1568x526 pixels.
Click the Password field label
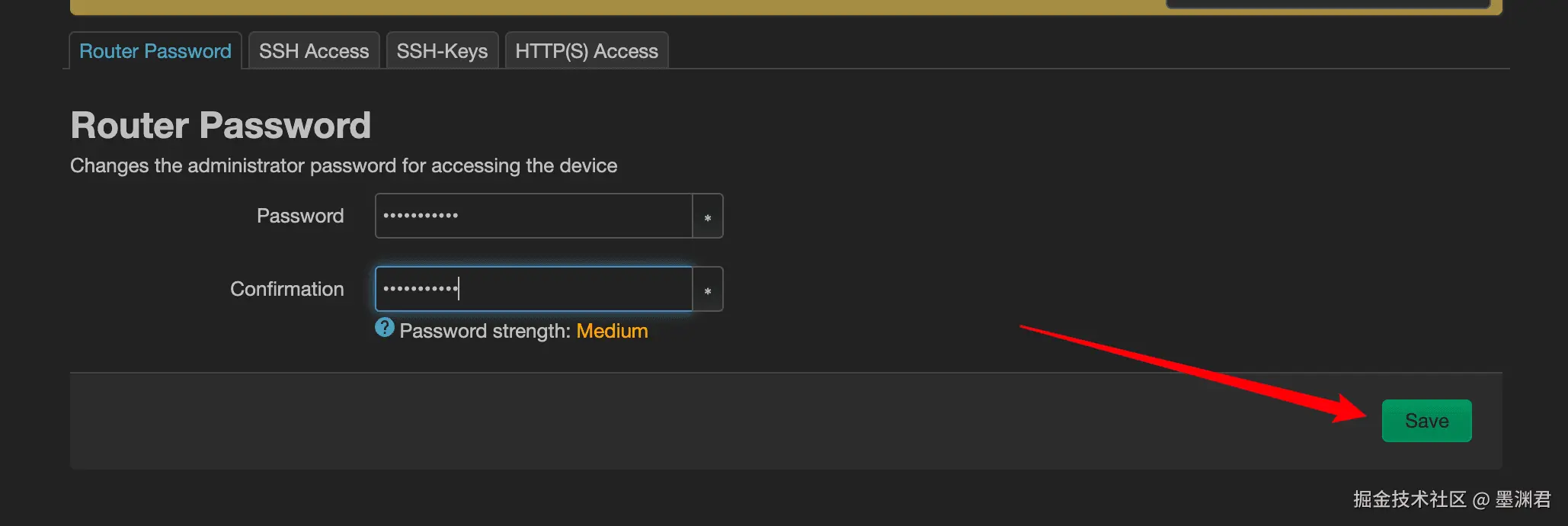300,216
